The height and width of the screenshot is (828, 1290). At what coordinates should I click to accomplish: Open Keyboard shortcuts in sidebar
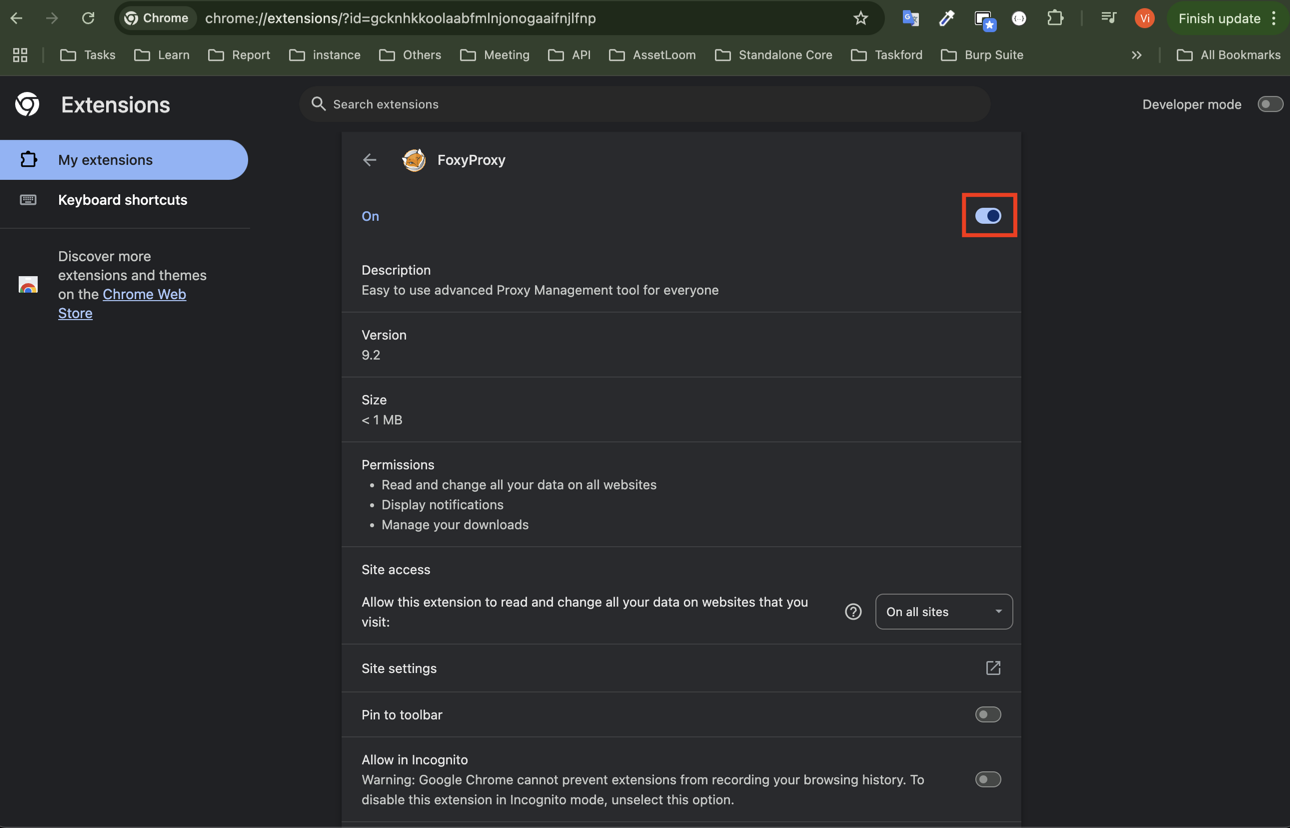click(124, 200)
